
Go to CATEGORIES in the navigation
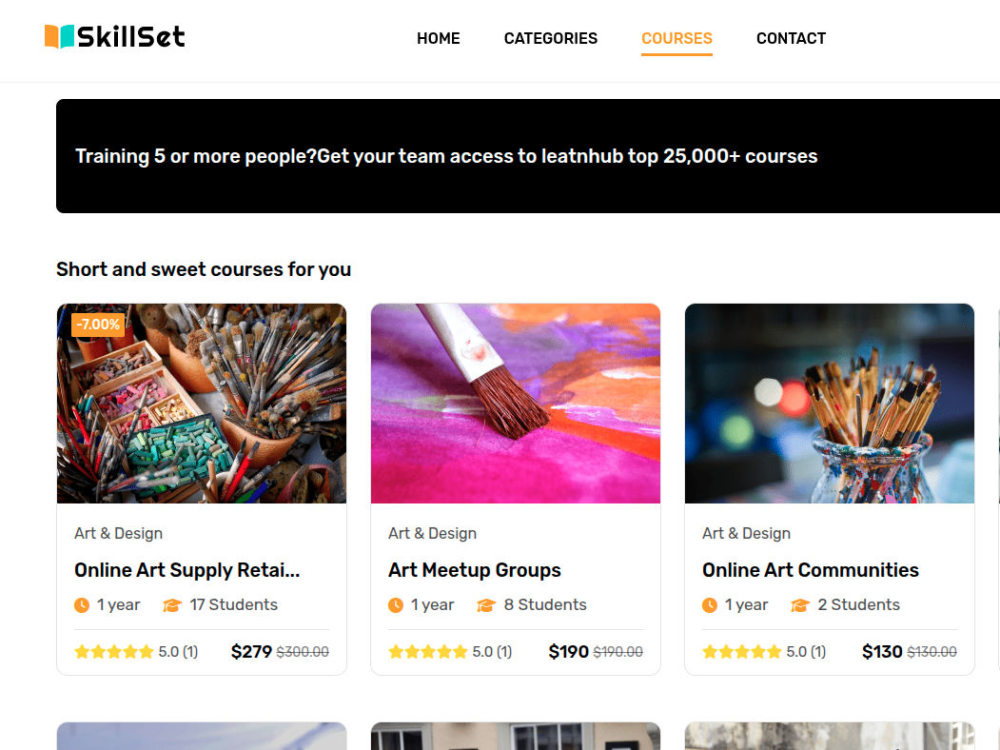tap(550, 38)
